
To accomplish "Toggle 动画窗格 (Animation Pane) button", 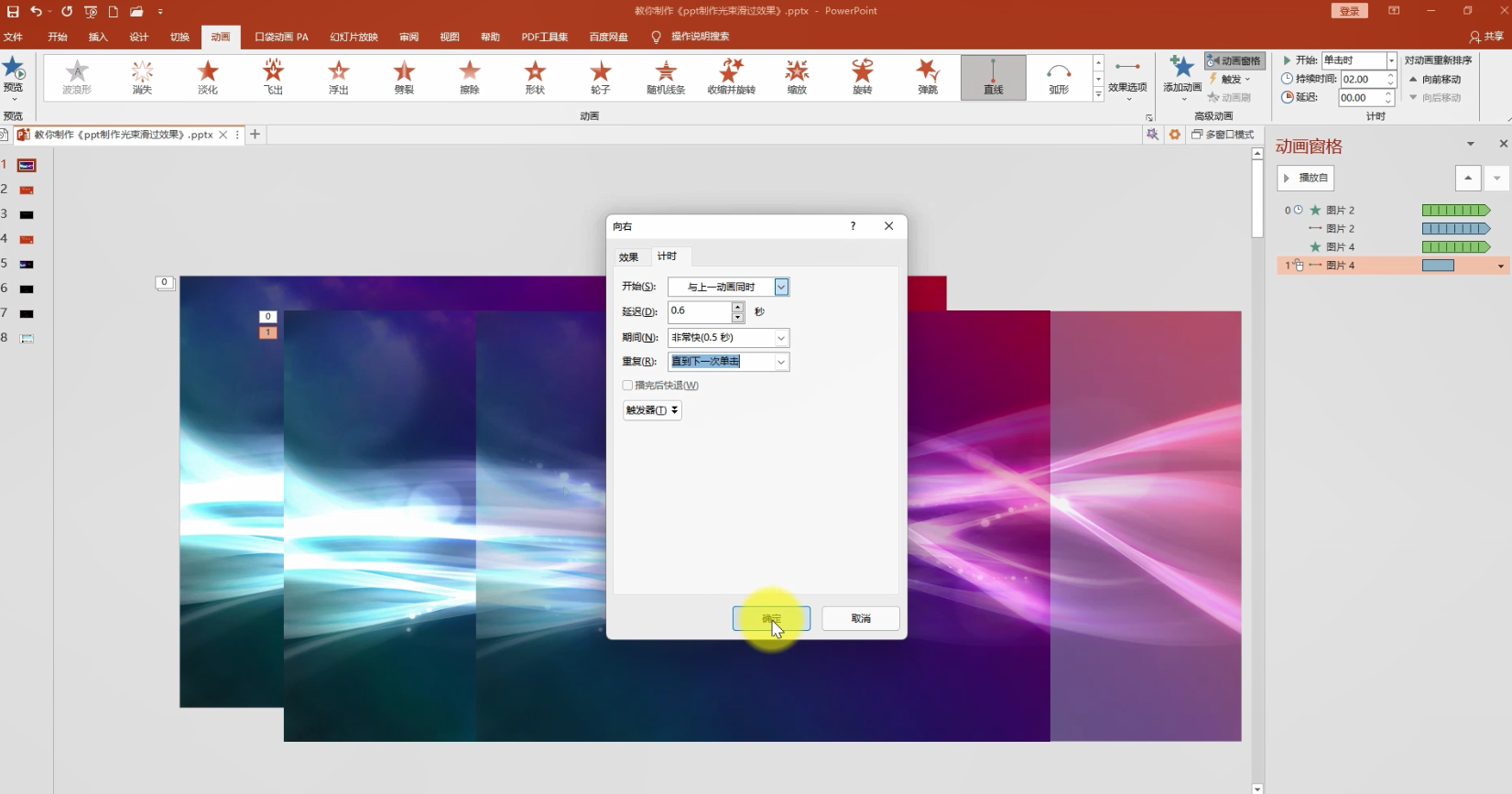I will [1235, 60].
